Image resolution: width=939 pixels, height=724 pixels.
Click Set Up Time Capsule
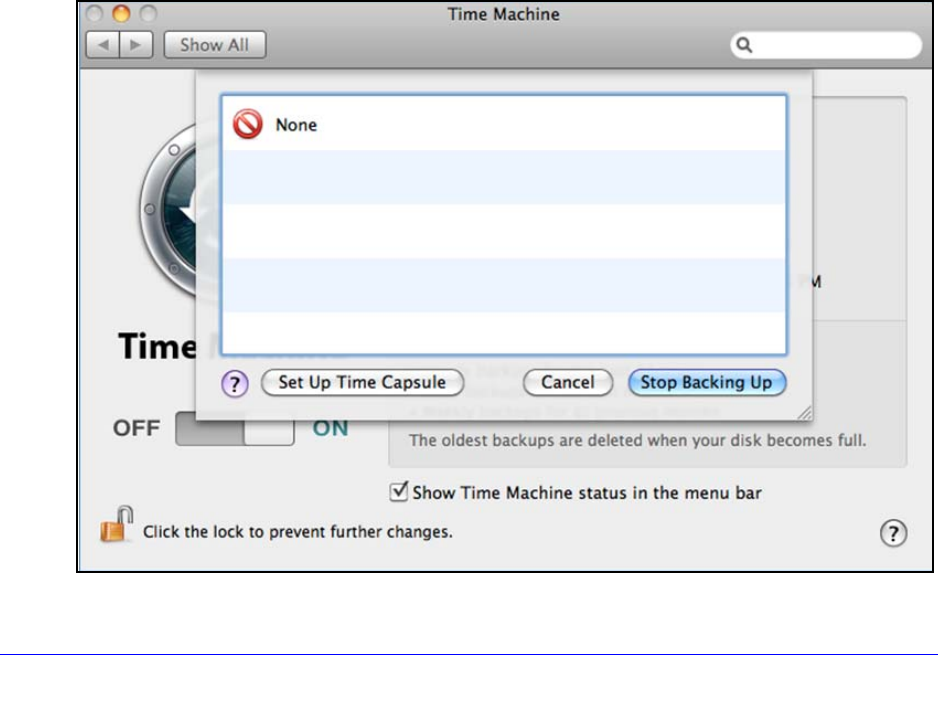362,383
